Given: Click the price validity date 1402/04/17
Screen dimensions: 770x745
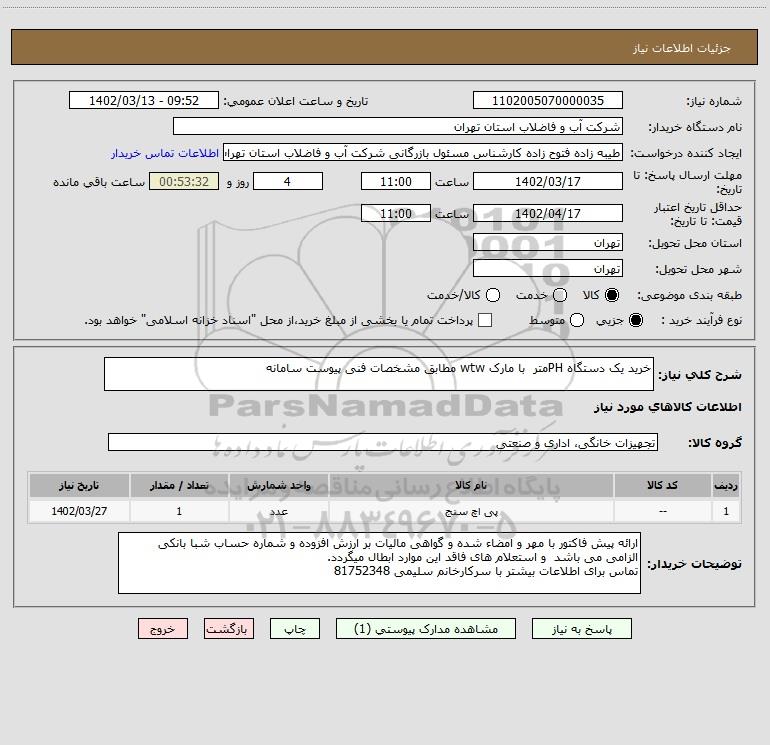Looking at the screenshot, I should [x=548, y=214].
